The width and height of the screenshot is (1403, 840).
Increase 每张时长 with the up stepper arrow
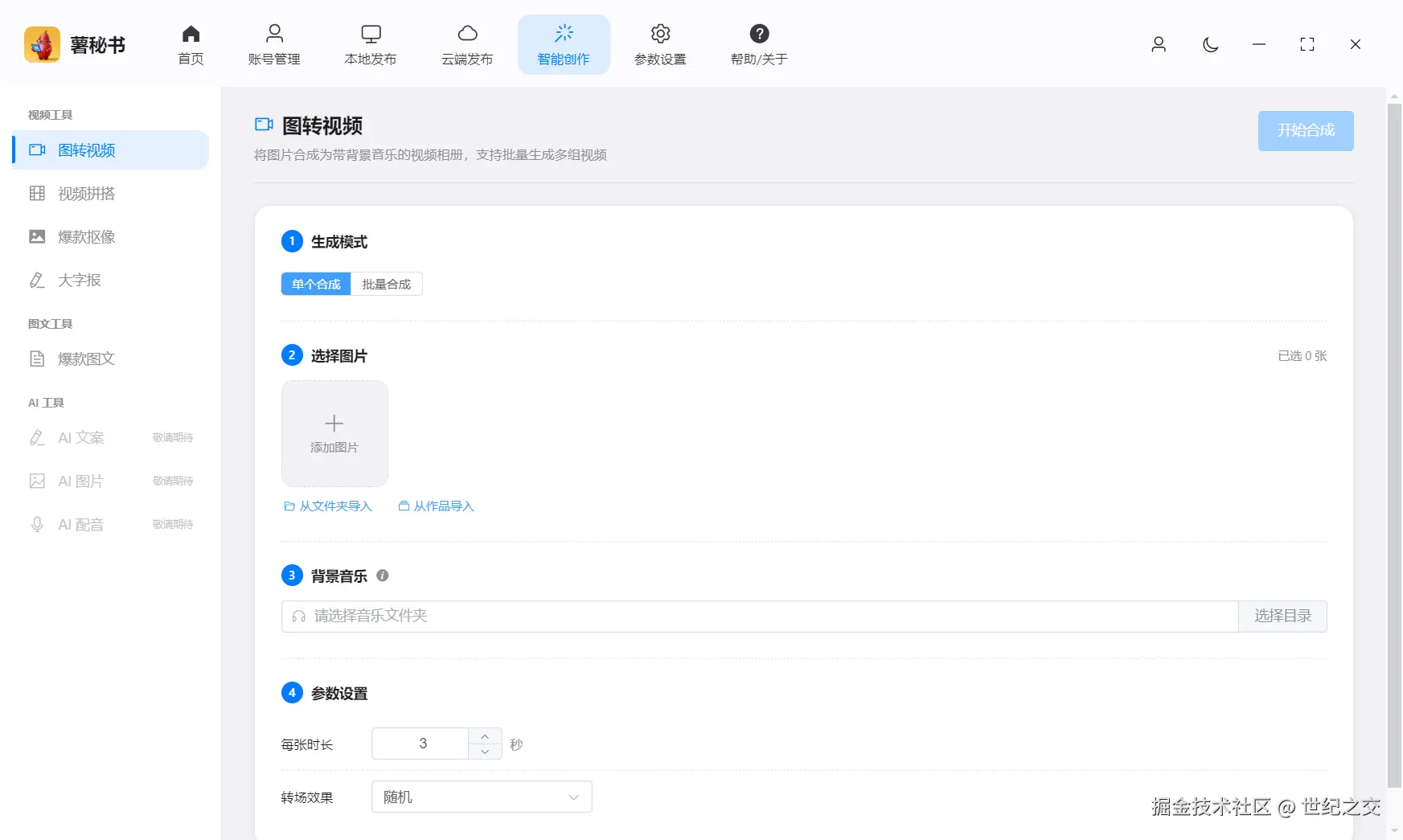(x=485, y=735)
